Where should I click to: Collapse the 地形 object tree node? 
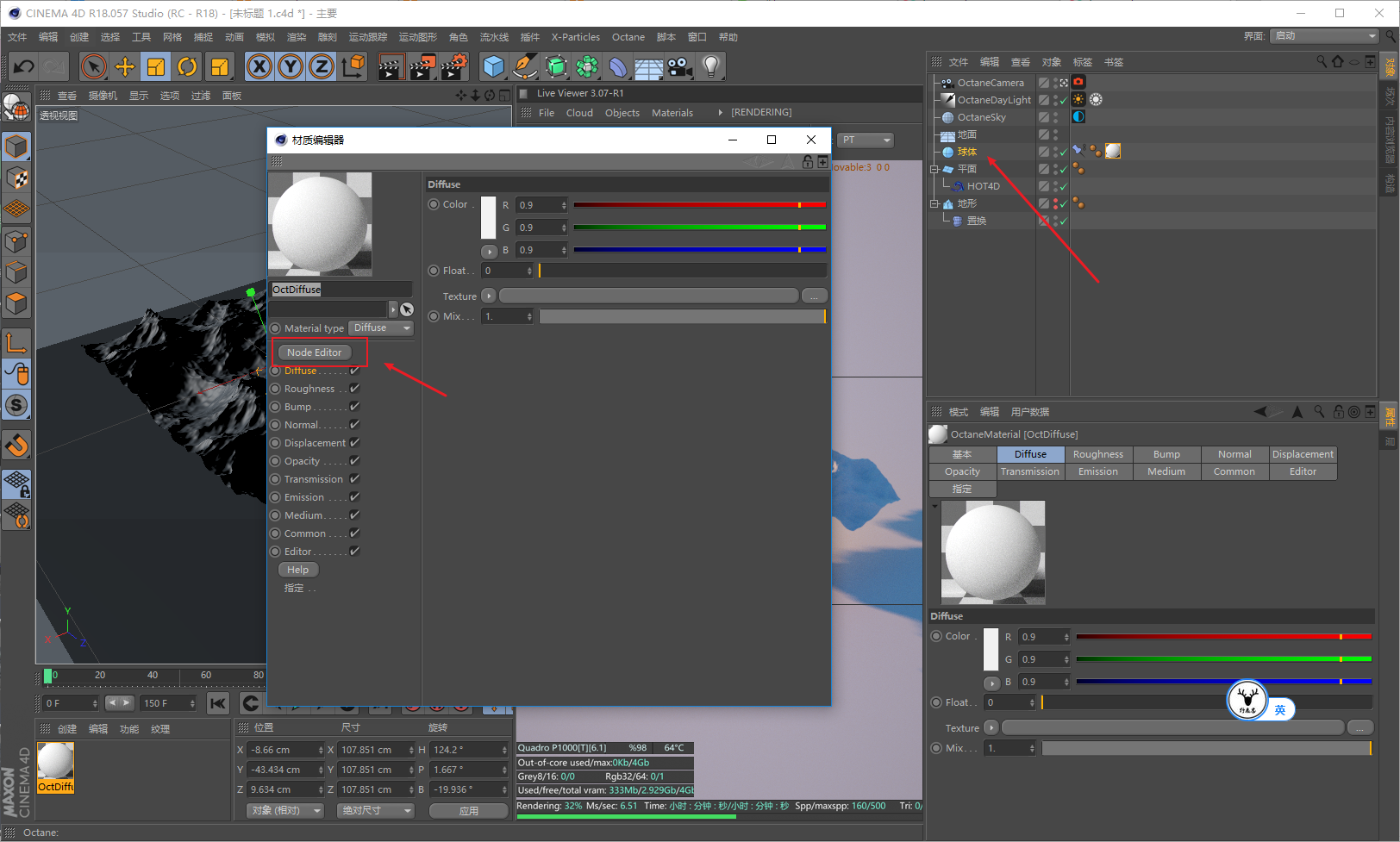tap(934, 203)
